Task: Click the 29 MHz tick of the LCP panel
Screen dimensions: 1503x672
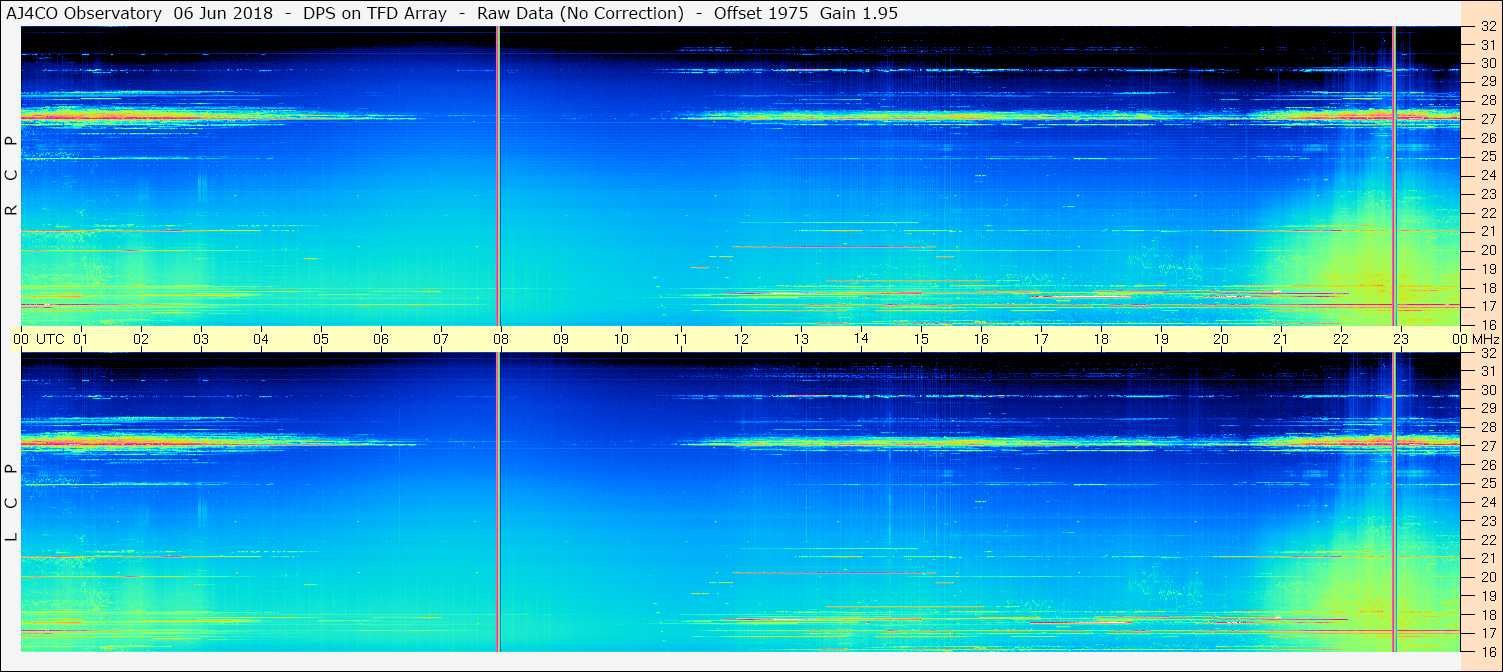Action: pyautogui.click(x=1487, y=408)
